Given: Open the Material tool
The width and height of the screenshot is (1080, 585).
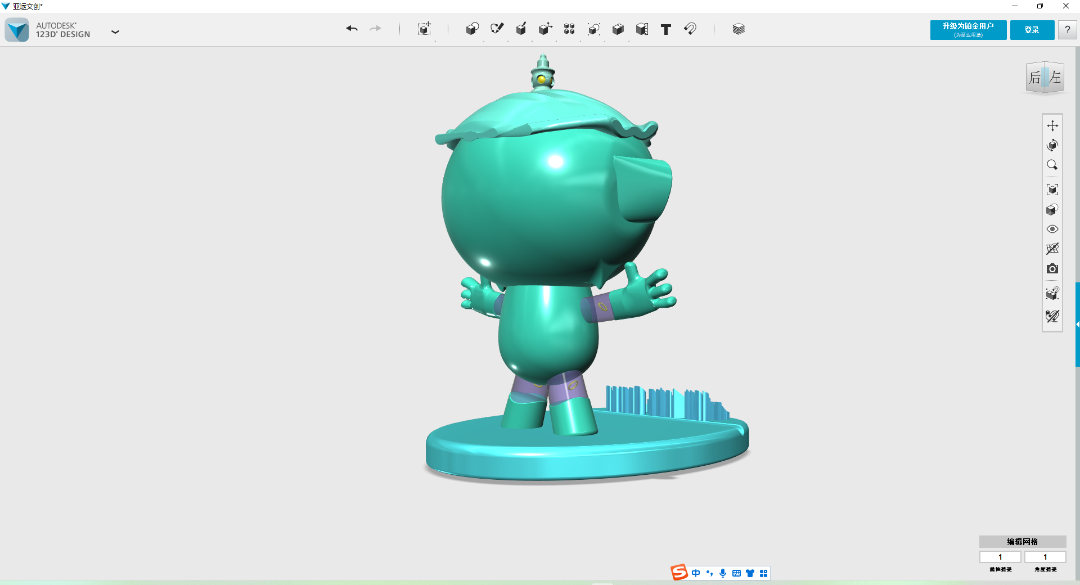Looking at the screenshot, I should (x=738, y=29).
